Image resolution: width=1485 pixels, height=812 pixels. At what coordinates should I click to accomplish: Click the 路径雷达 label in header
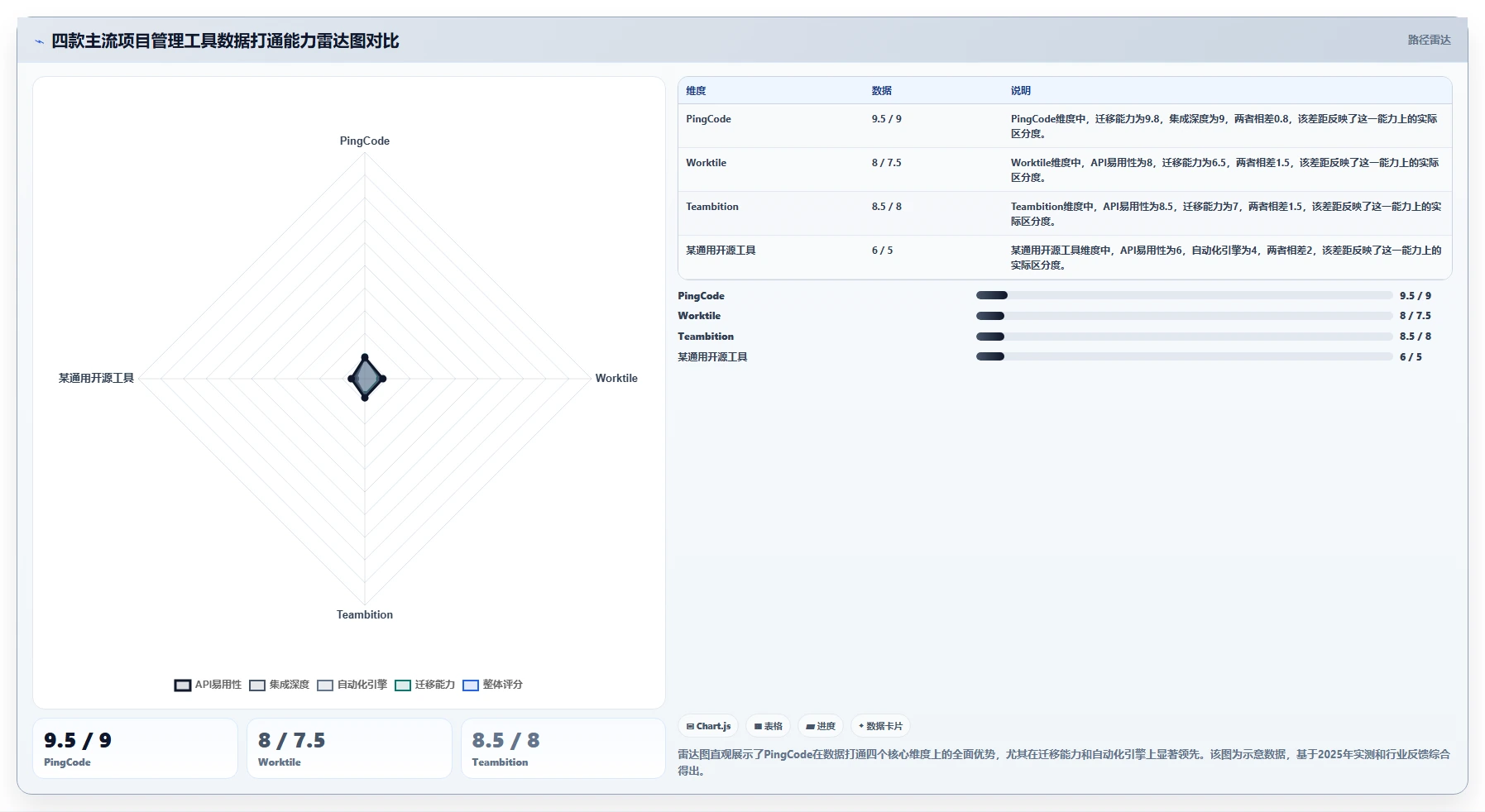(x=1429, y=40)
